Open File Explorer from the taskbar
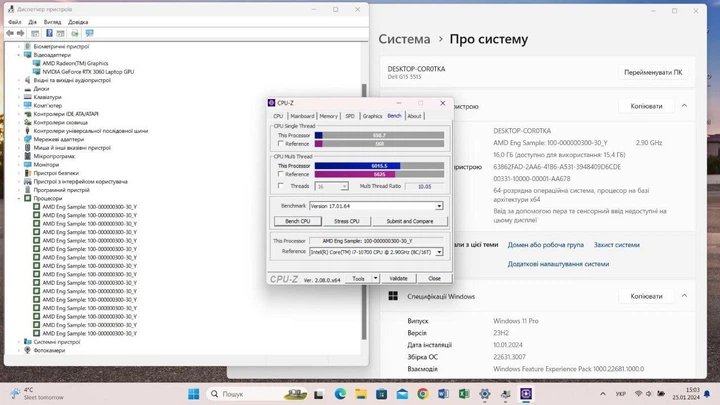The height and width of the screenshot is (405, 720). (x=361, y=394)
